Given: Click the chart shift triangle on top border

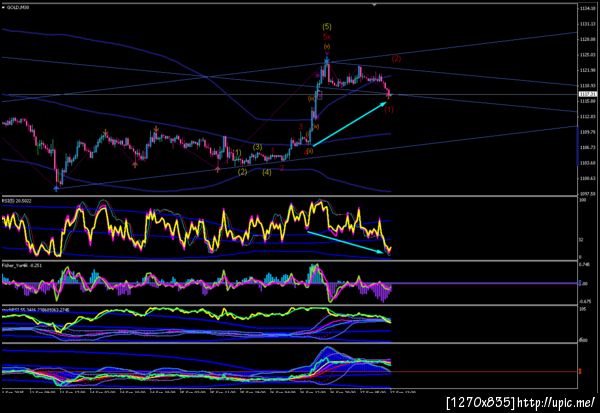Looking at the screenshot, I should click(374, 4).
